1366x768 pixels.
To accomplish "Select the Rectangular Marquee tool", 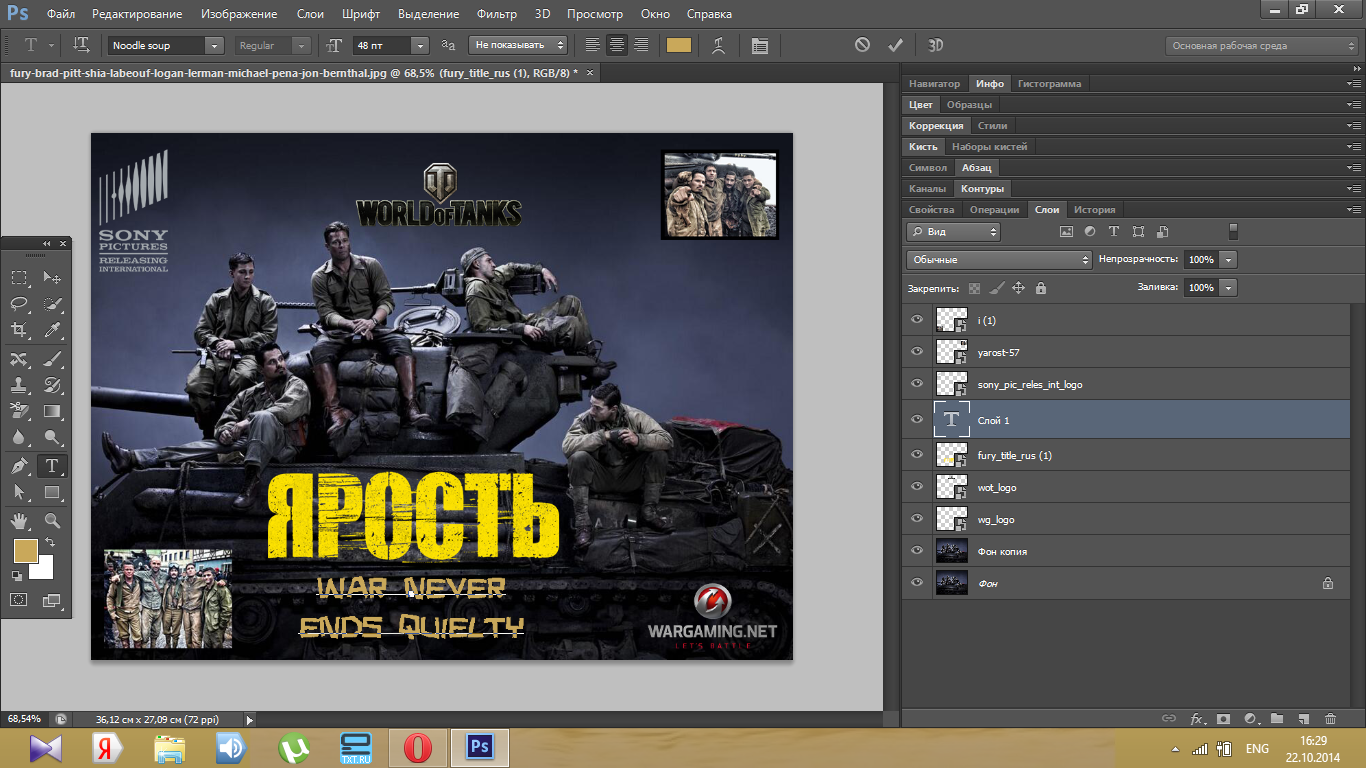I will pyautogui.click(x=19, y=277).
